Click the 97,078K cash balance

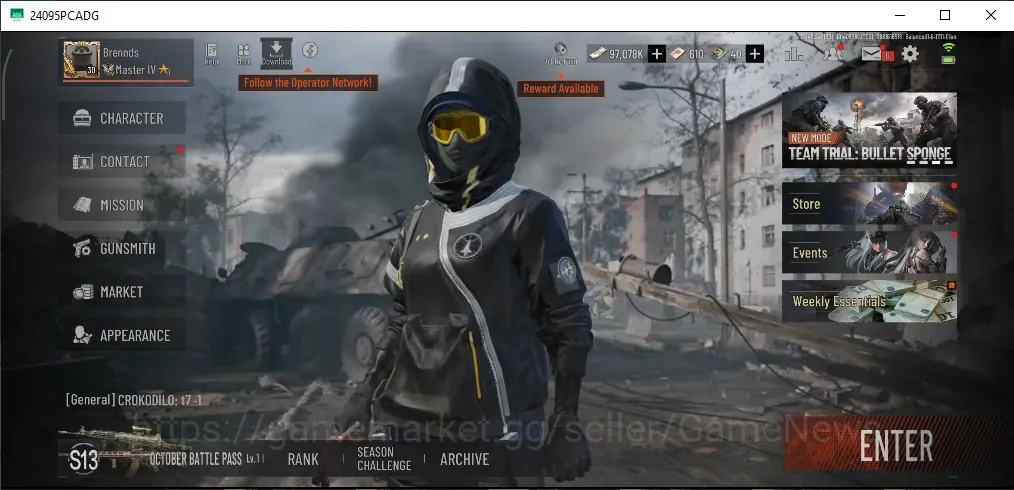coord(617,54)
